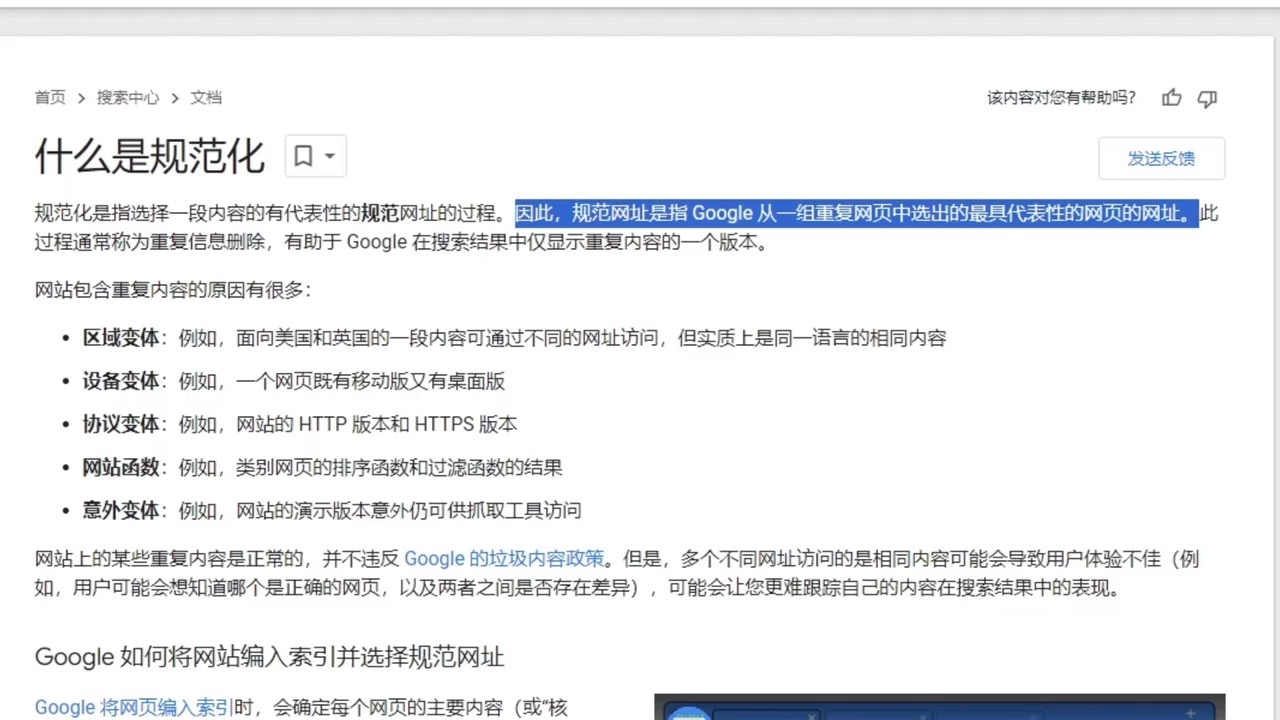Open 搜索中心 breadcrumb link
This screenshot has height=720, width=1280.
point(128,98)
